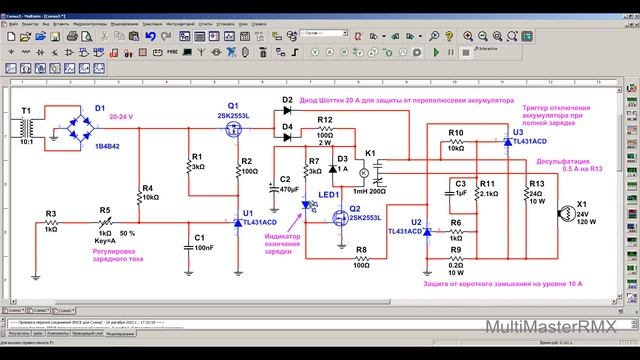
Task: Open the Find magnifier tool
Action: click(x=434, y=36)
